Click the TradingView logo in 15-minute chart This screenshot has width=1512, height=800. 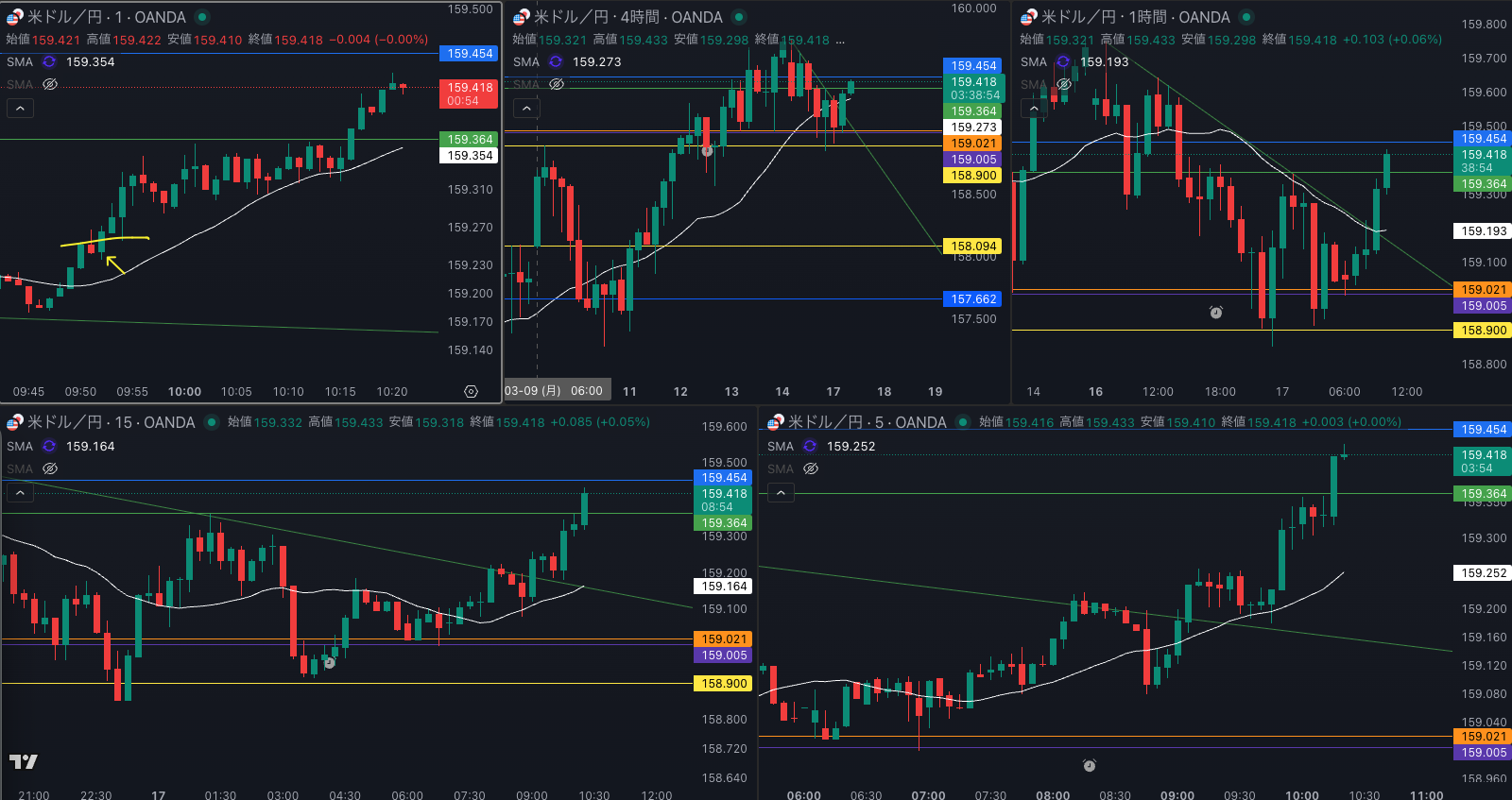(x=24, y=761)
